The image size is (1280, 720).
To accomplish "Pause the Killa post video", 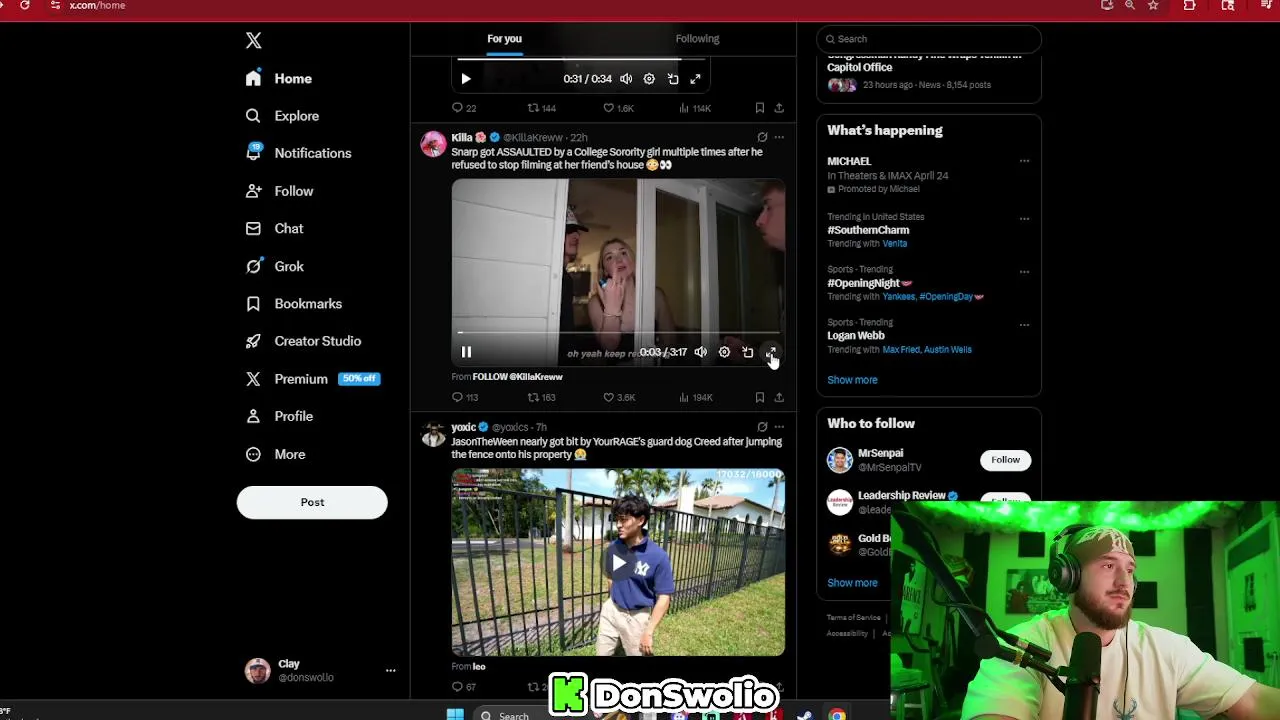I will [x=466, y=352].
